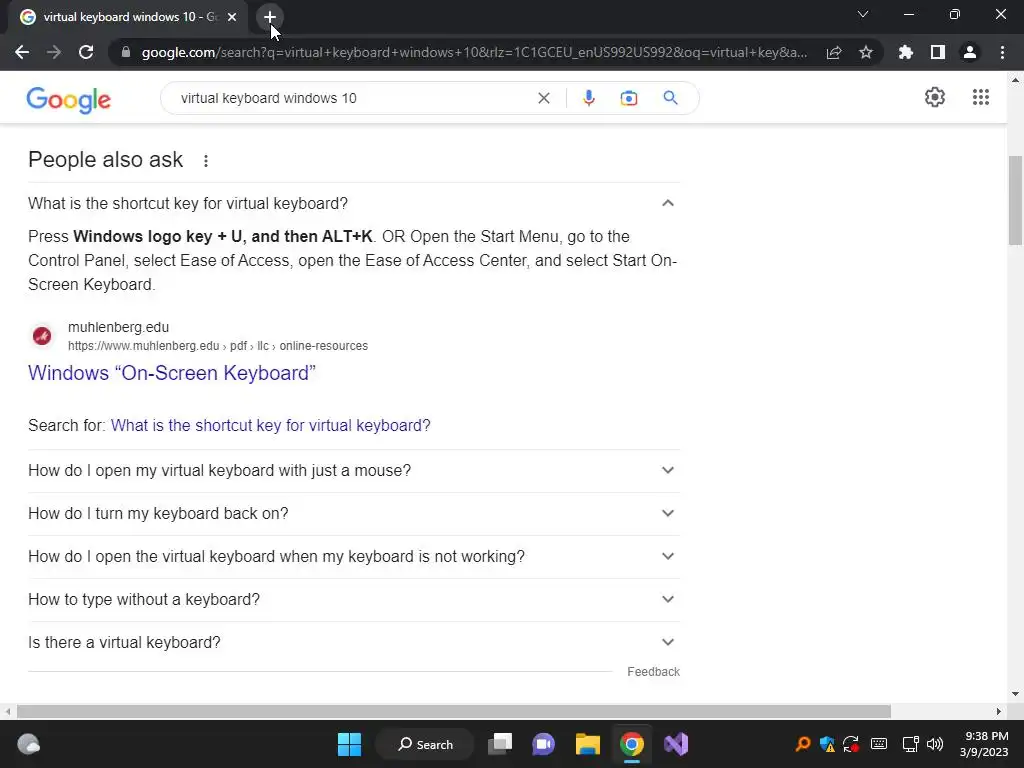Screen dimensions: 1024x768
Task: Click the search query input field
Action: point(353,98)
